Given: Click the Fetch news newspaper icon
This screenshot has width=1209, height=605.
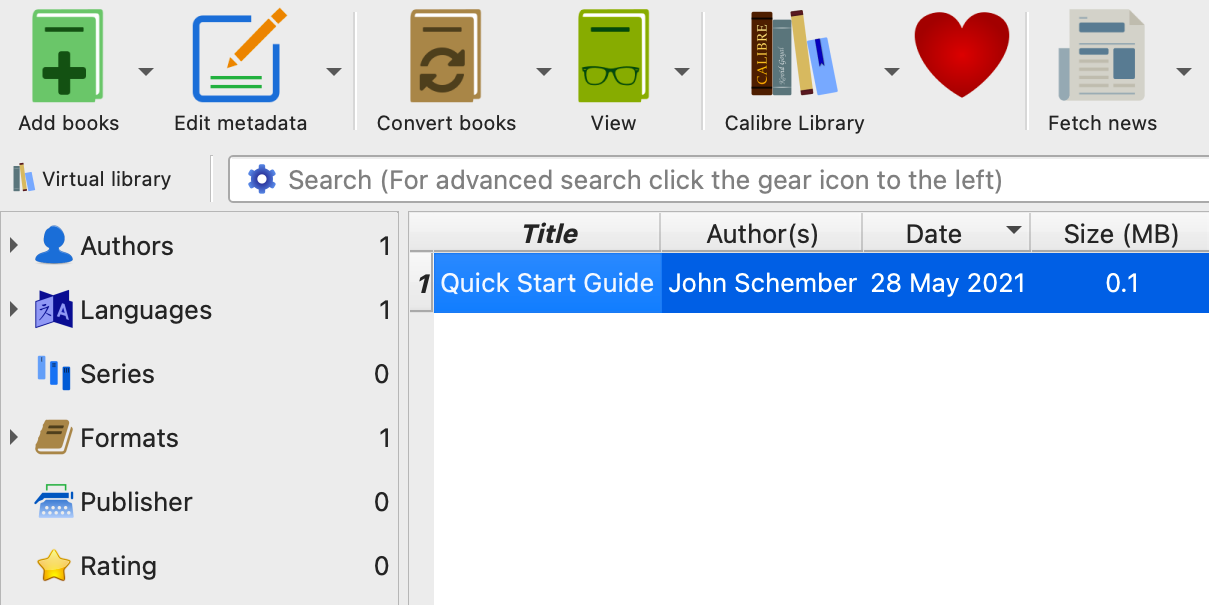Looking at the screenshot, I should (x=1101, y=57).
